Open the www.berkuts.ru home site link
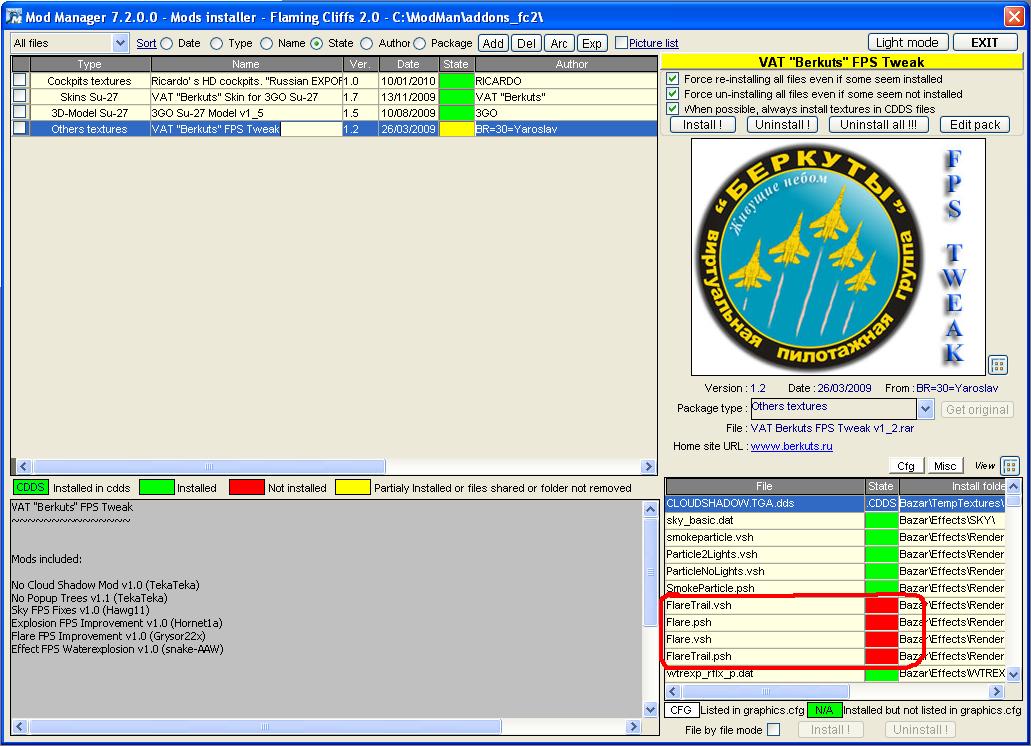This screenshot has height=746, width=1031. [791, 446]
